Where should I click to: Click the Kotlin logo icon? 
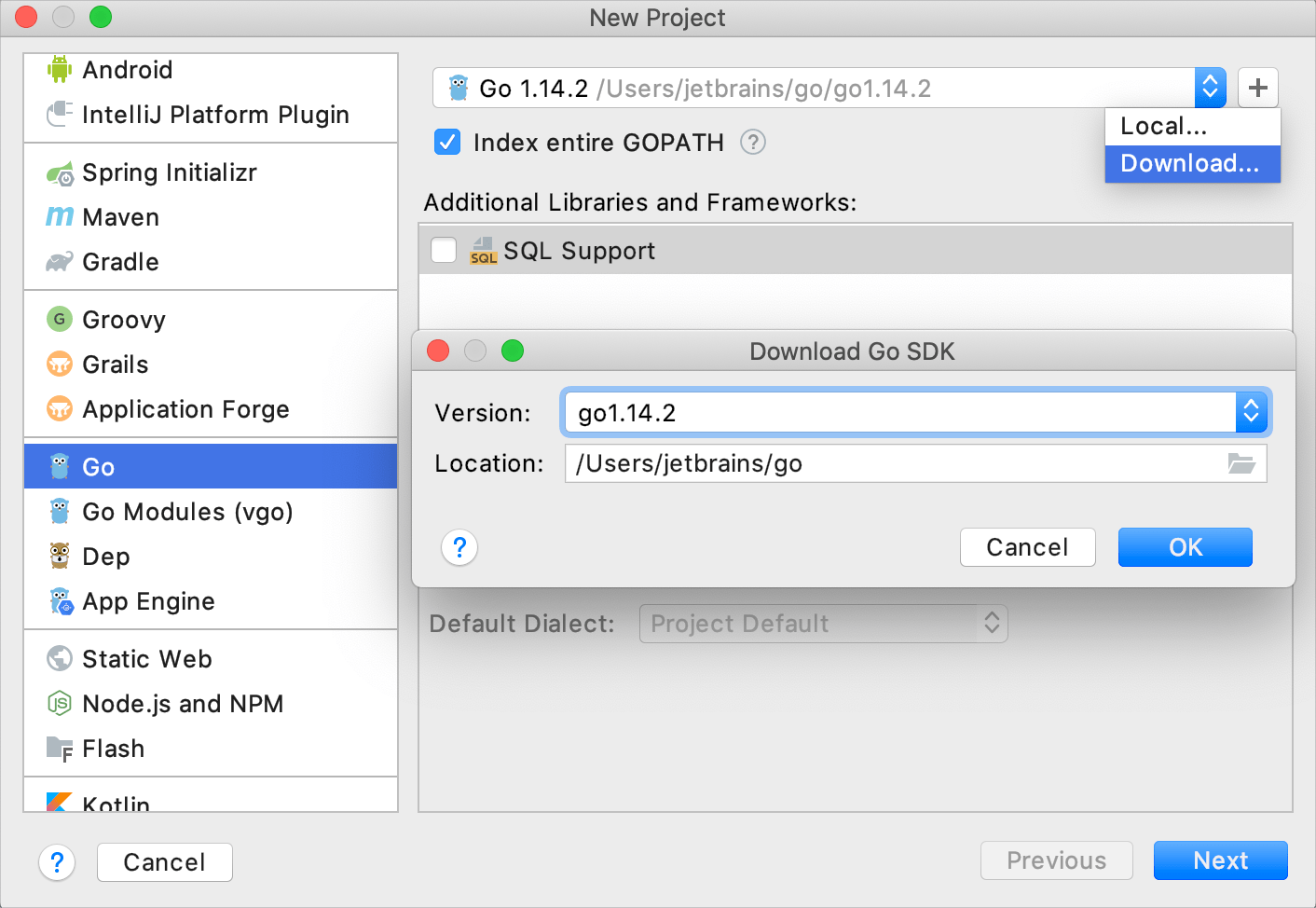pos(60,802)
